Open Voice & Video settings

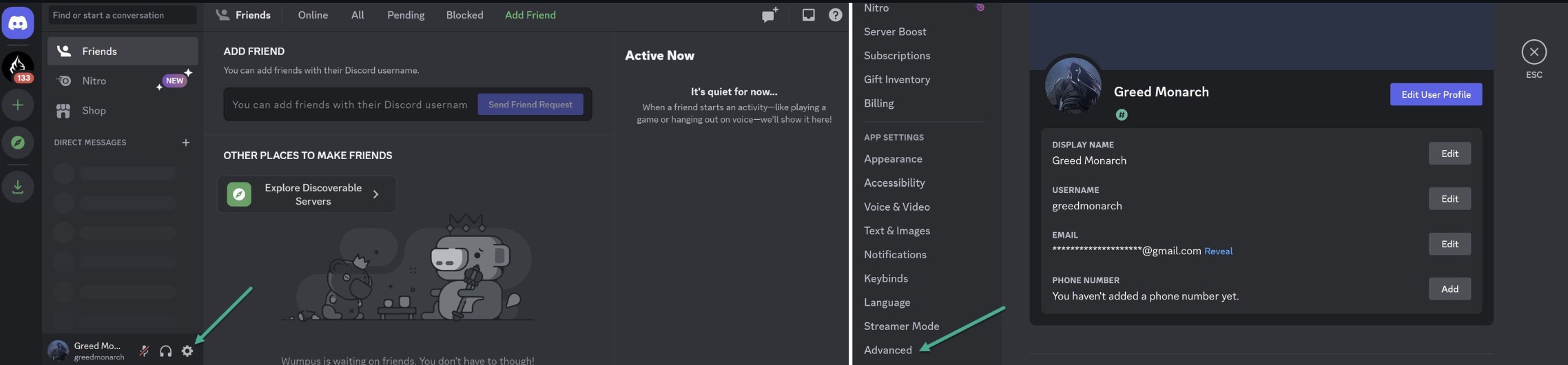(x=897, y=207)
